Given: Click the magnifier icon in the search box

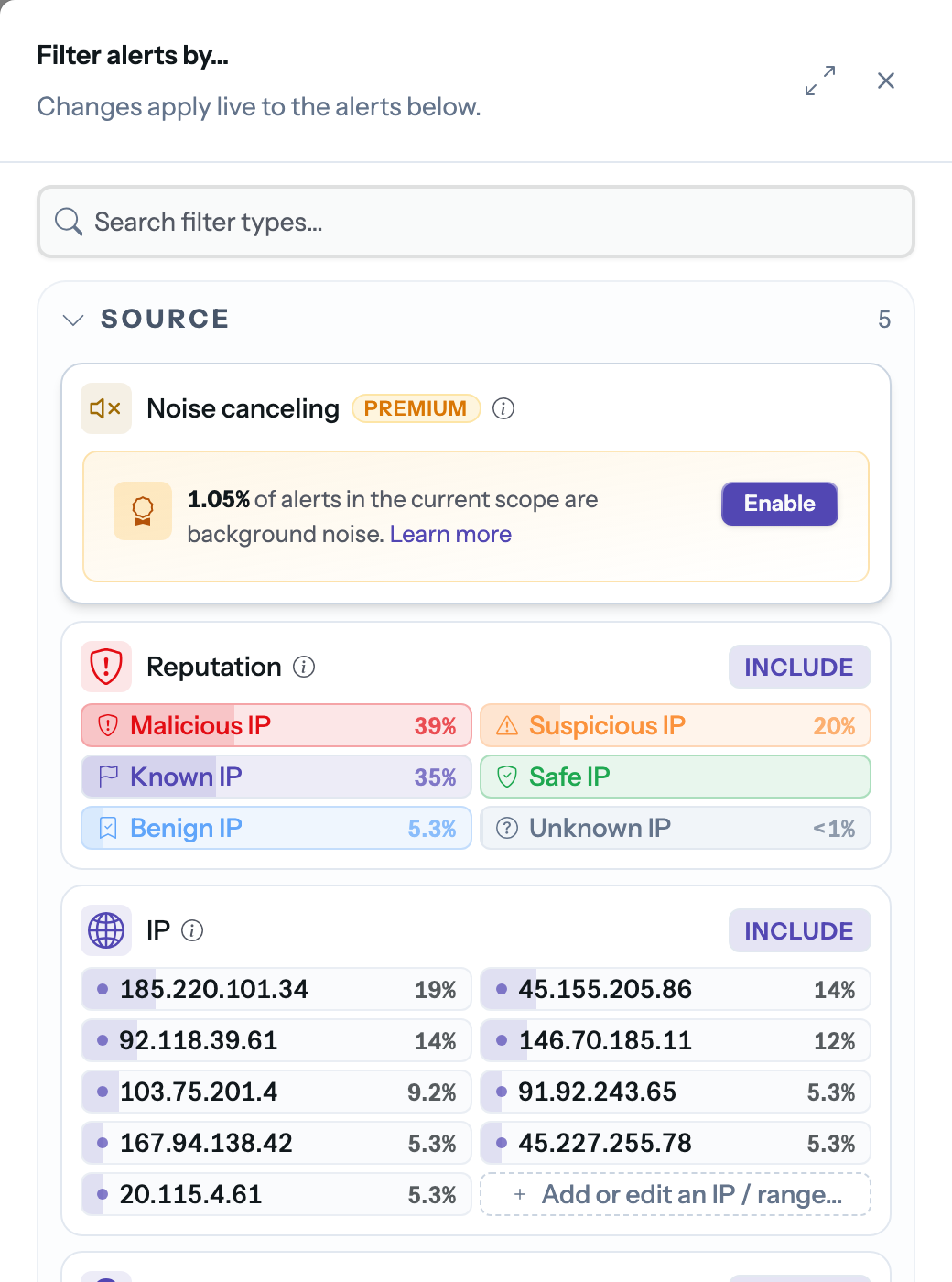Looking at the screenshot, I should (69, 222).
